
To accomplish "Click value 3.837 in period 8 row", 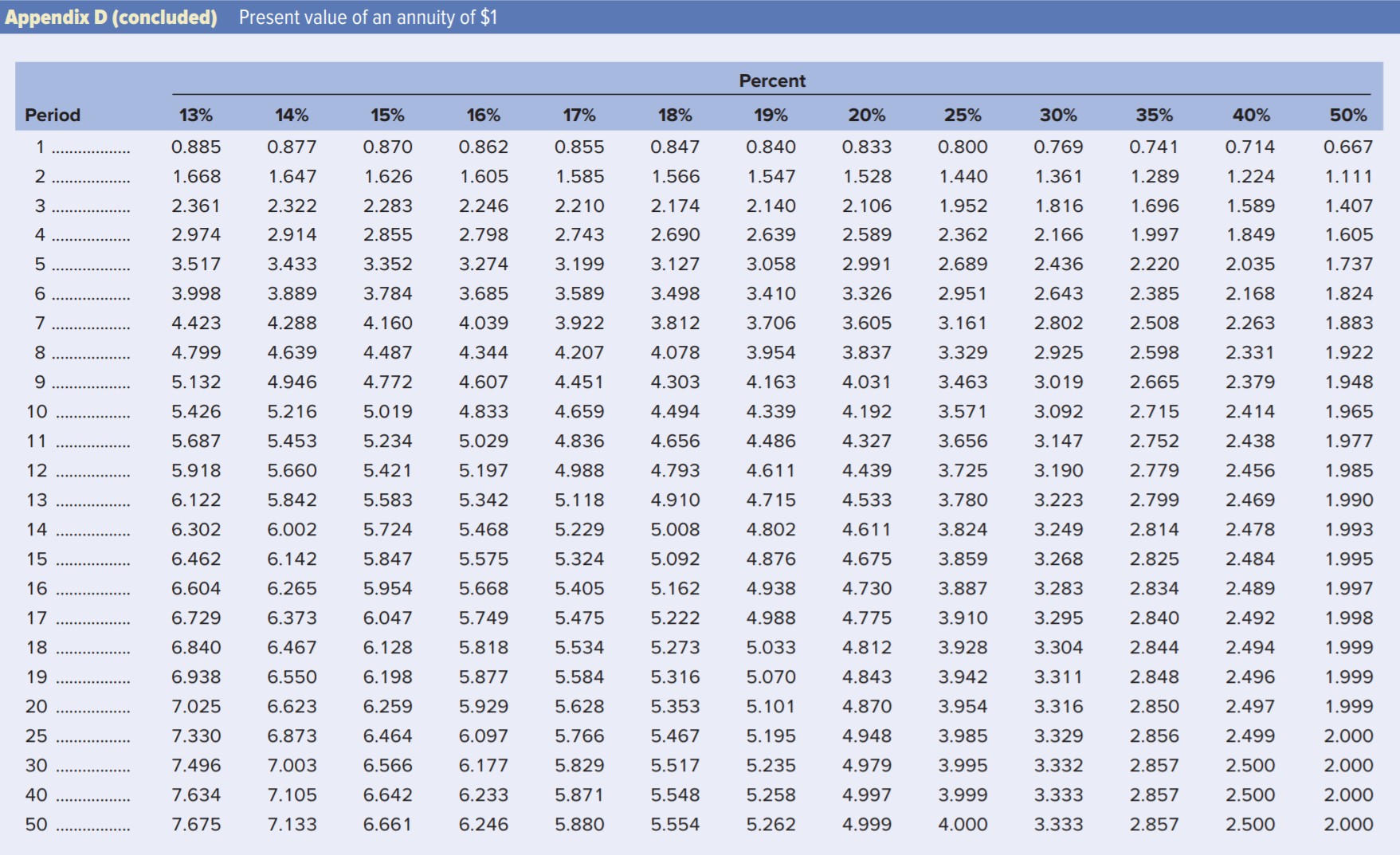I will (867, 353).
